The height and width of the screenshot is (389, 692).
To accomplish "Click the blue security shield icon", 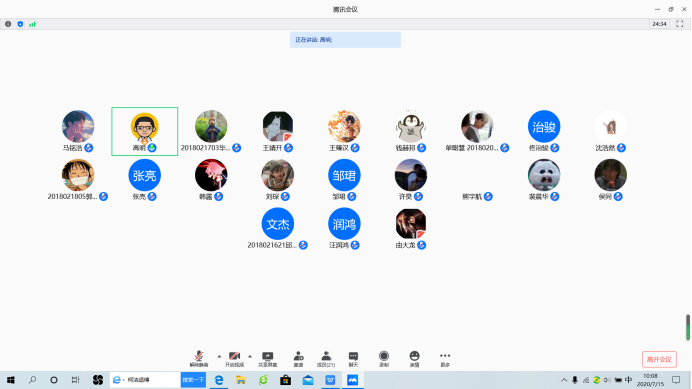I will tap(20, 24).
